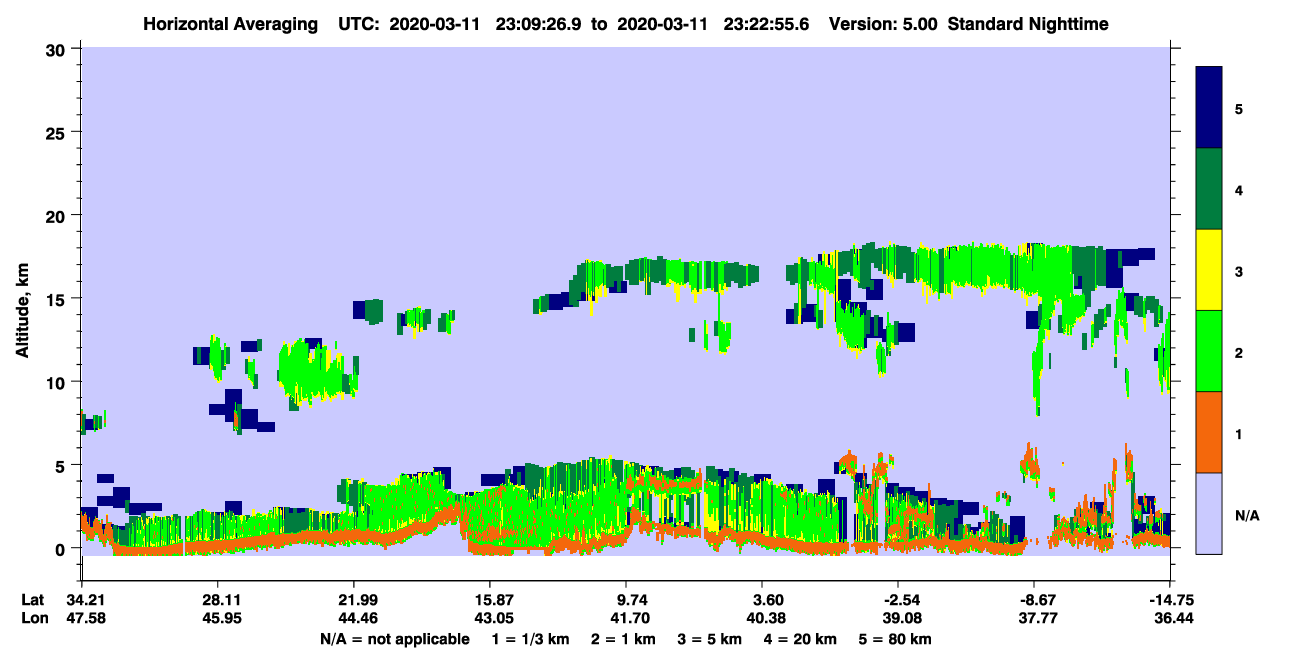Click the 'Lon' row label
The image size is (1300, 667).
click(34, 619)
